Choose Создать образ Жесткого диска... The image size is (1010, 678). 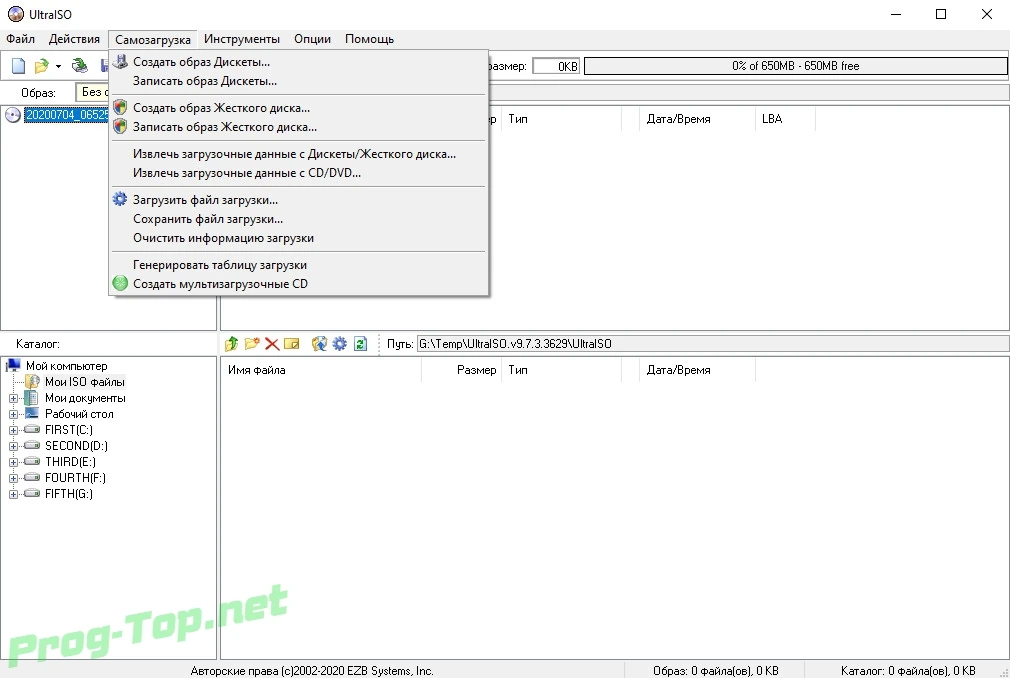click(298, 108)
